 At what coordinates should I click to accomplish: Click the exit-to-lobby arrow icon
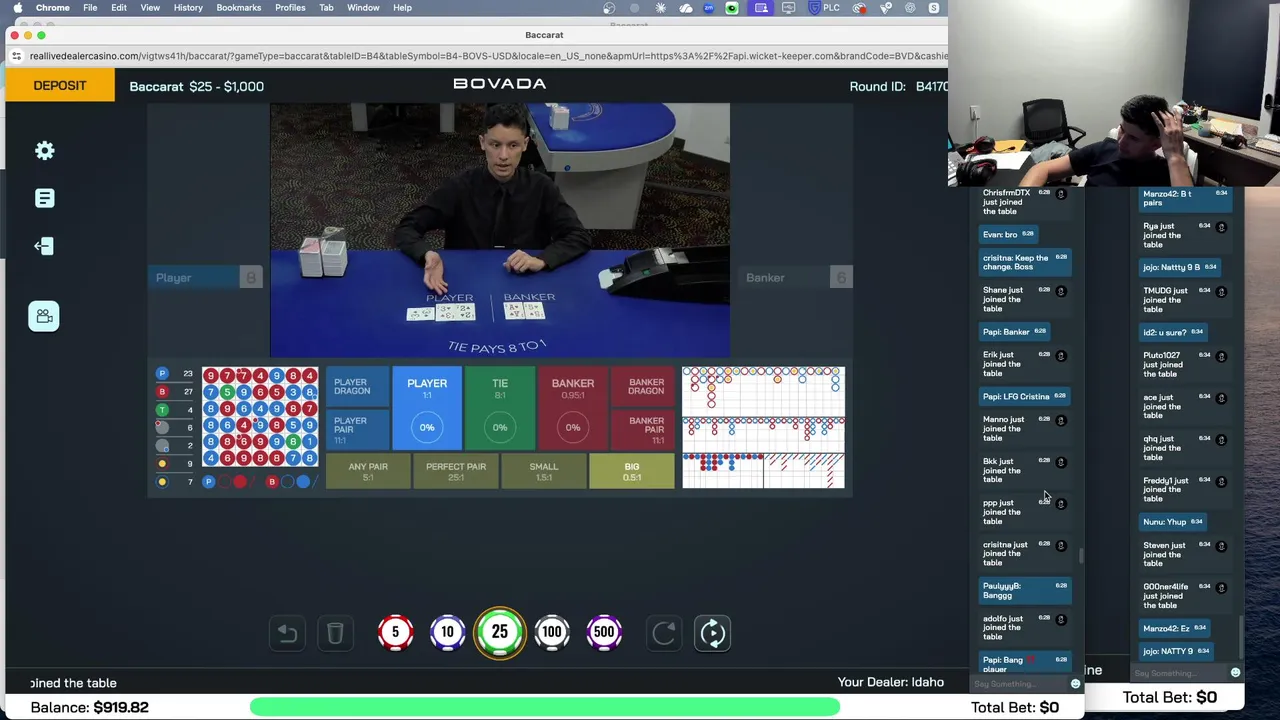[x=44, y=246]
